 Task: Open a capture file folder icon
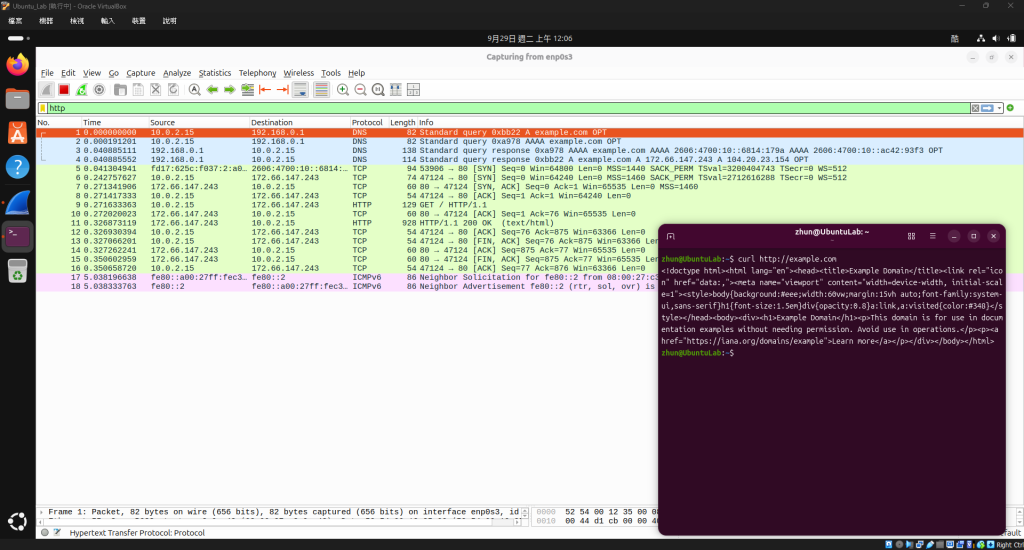click(120, 89)
